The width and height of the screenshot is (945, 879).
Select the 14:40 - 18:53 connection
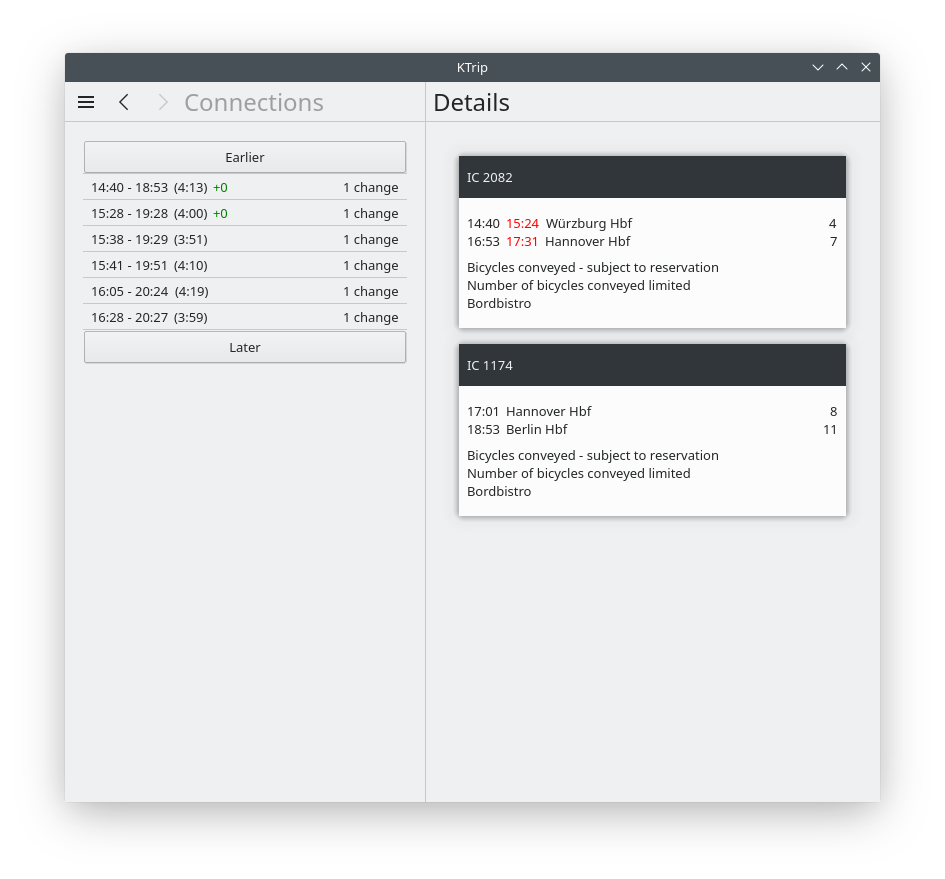tap(245, 187)
